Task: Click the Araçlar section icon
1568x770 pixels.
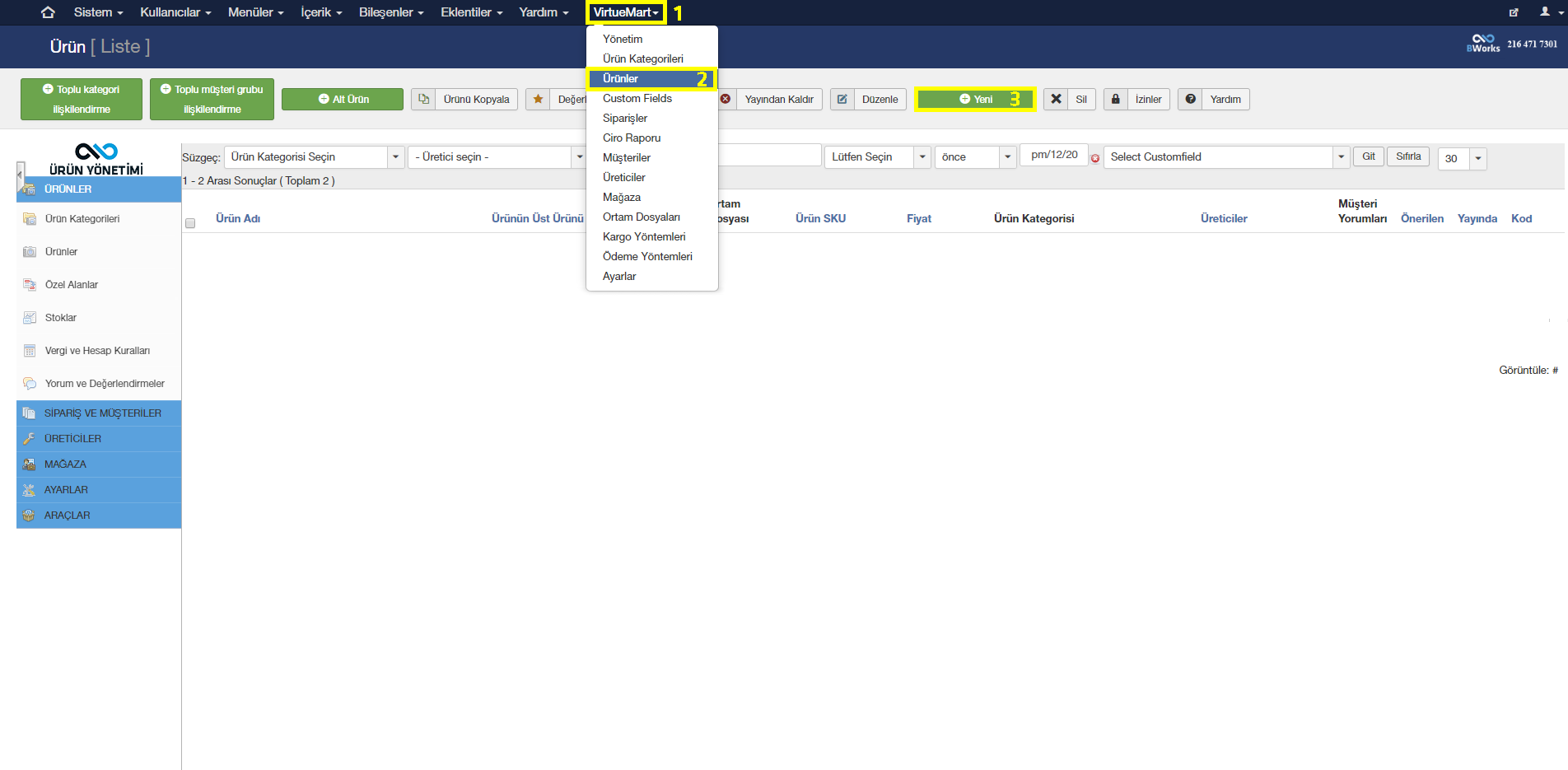Action: click(x=29, y=515)
